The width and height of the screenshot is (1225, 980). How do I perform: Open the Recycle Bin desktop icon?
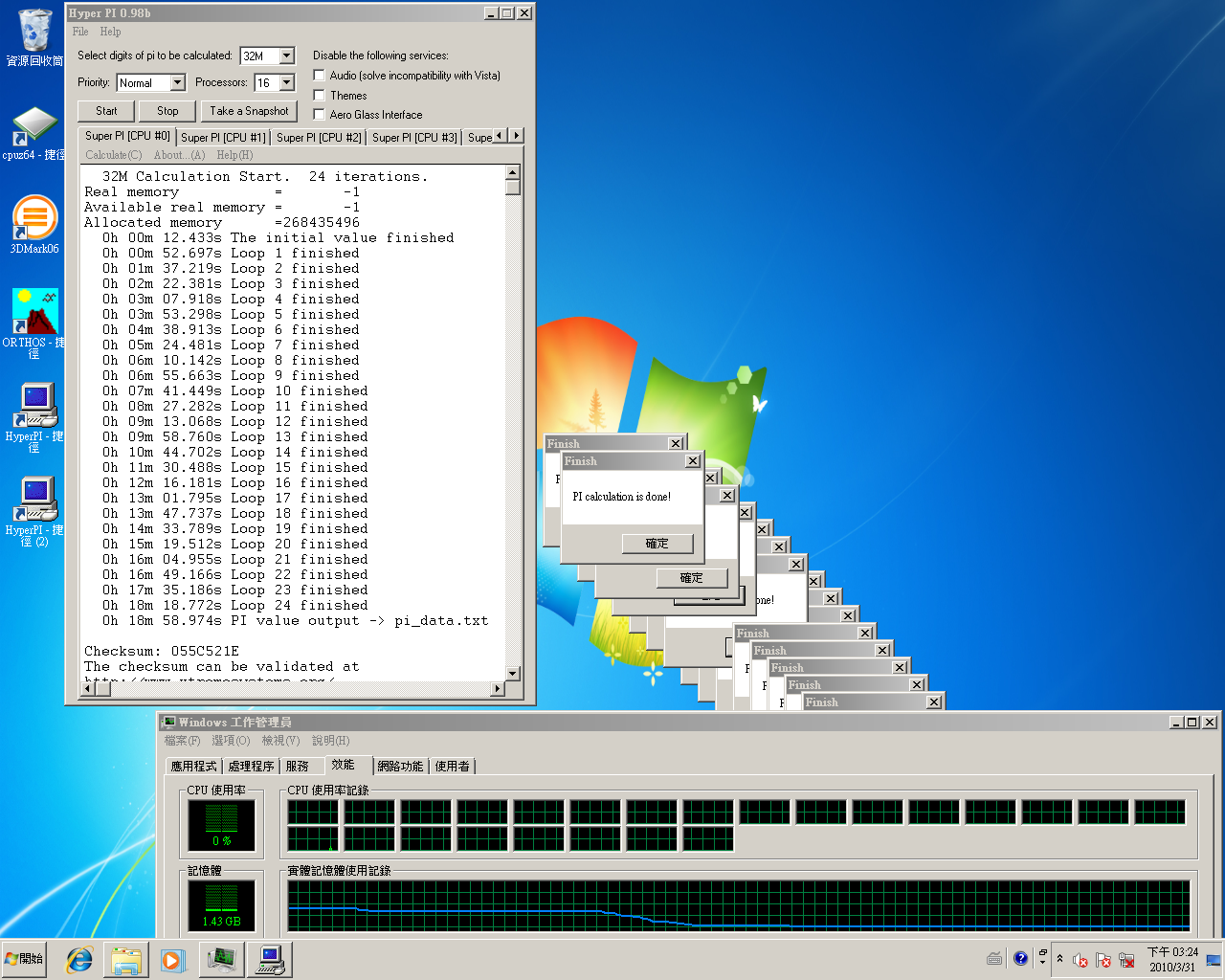click(x=34, y=36)
